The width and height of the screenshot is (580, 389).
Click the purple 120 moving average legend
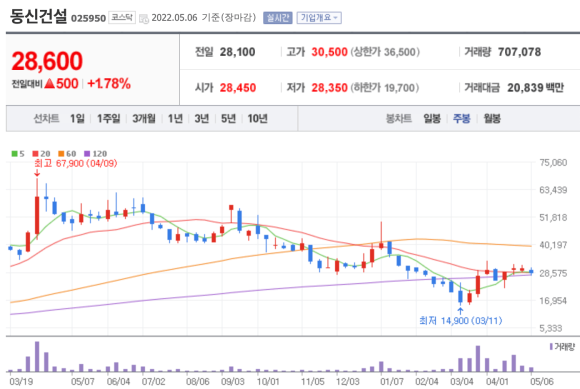[95, 153]
